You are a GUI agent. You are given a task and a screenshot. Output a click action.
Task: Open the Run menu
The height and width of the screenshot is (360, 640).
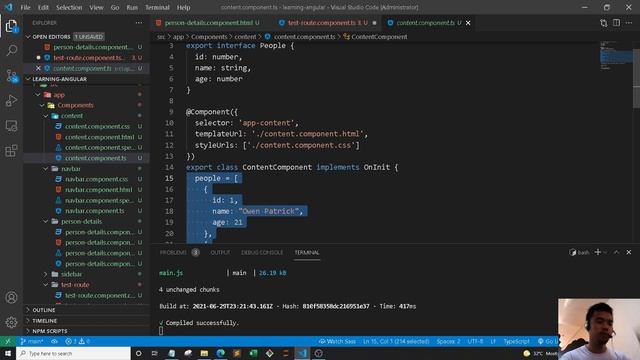[x=132, y=7]
